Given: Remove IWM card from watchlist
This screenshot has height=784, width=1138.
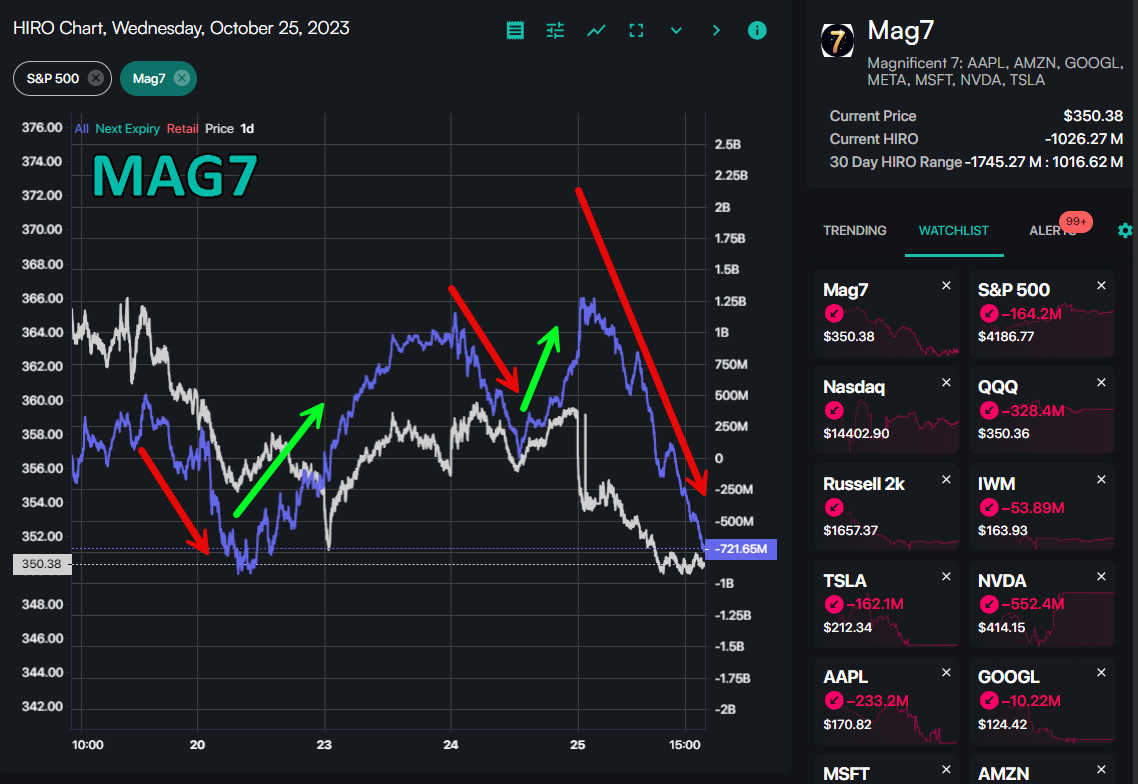Looking at the screenshot, I should click(1101, 480).
